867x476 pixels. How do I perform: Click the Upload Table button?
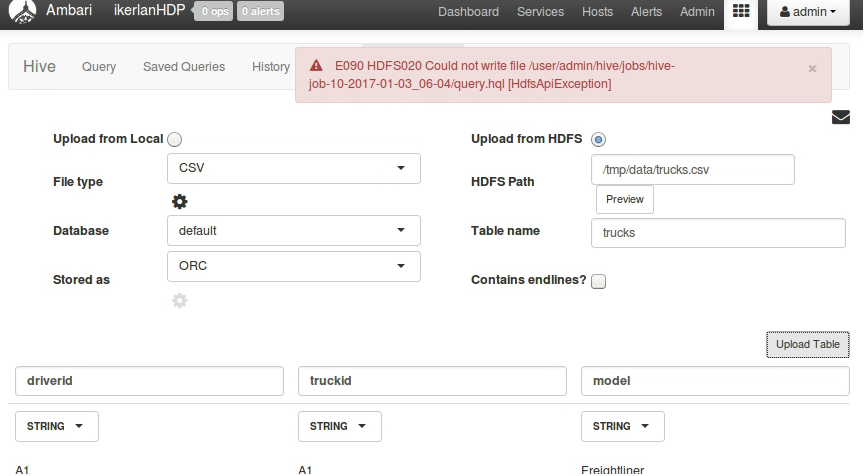coord(808,345)
